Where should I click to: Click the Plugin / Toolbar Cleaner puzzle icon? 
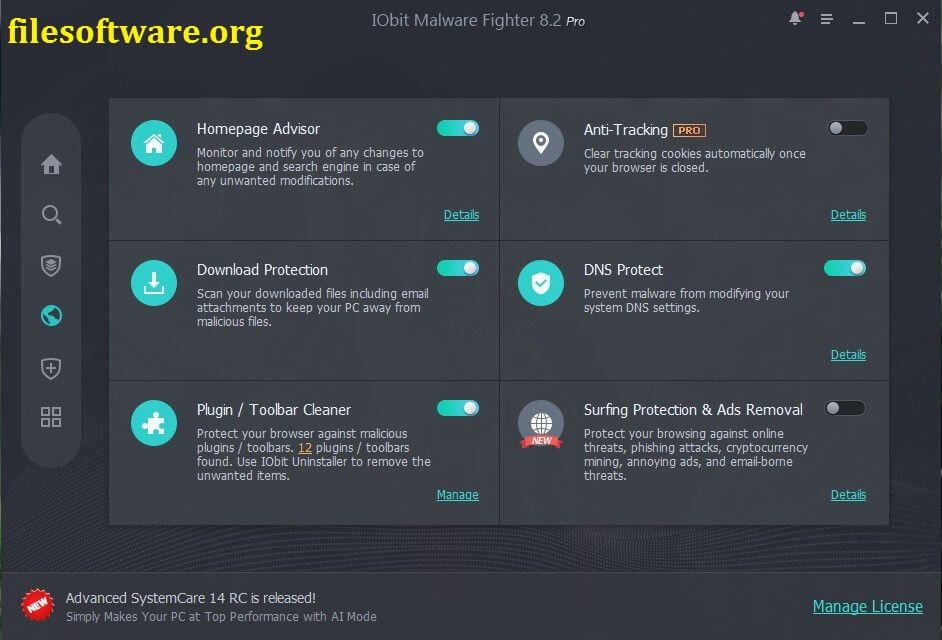(154, 423)
